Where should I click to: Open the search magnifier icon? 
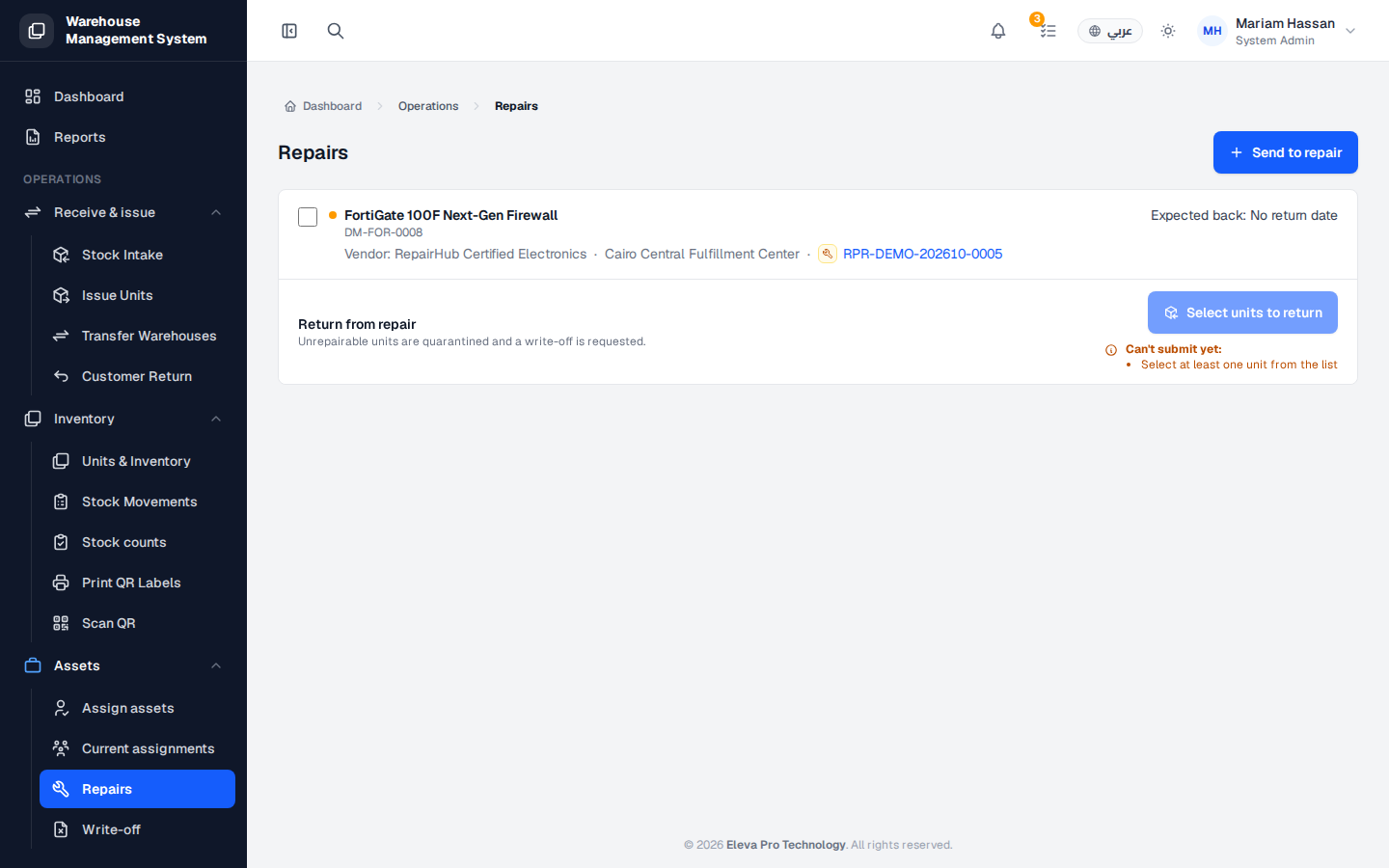[x=336, y=31]
